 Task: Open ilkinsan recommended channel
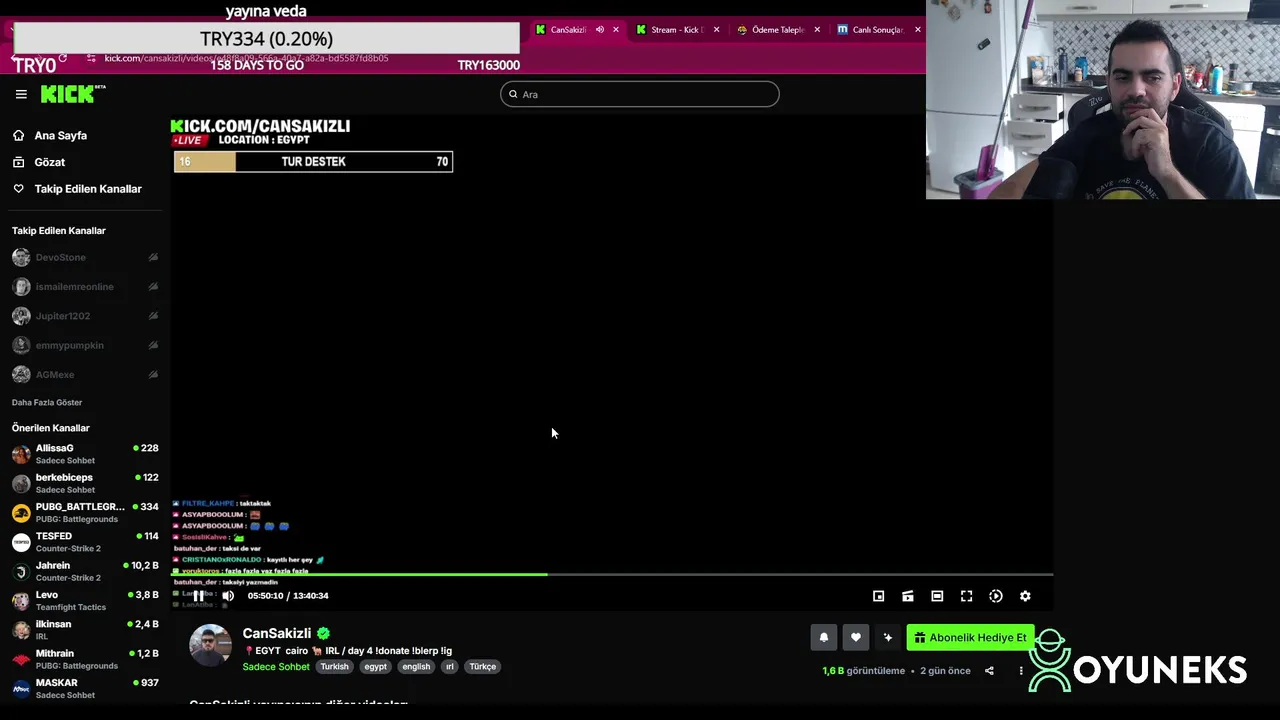coord(85,630)
